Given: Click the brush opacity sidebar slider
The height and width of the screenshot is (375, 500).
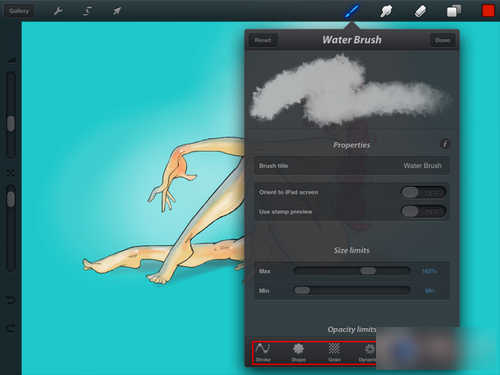Looking at the screenshot, I should point(11,227).
